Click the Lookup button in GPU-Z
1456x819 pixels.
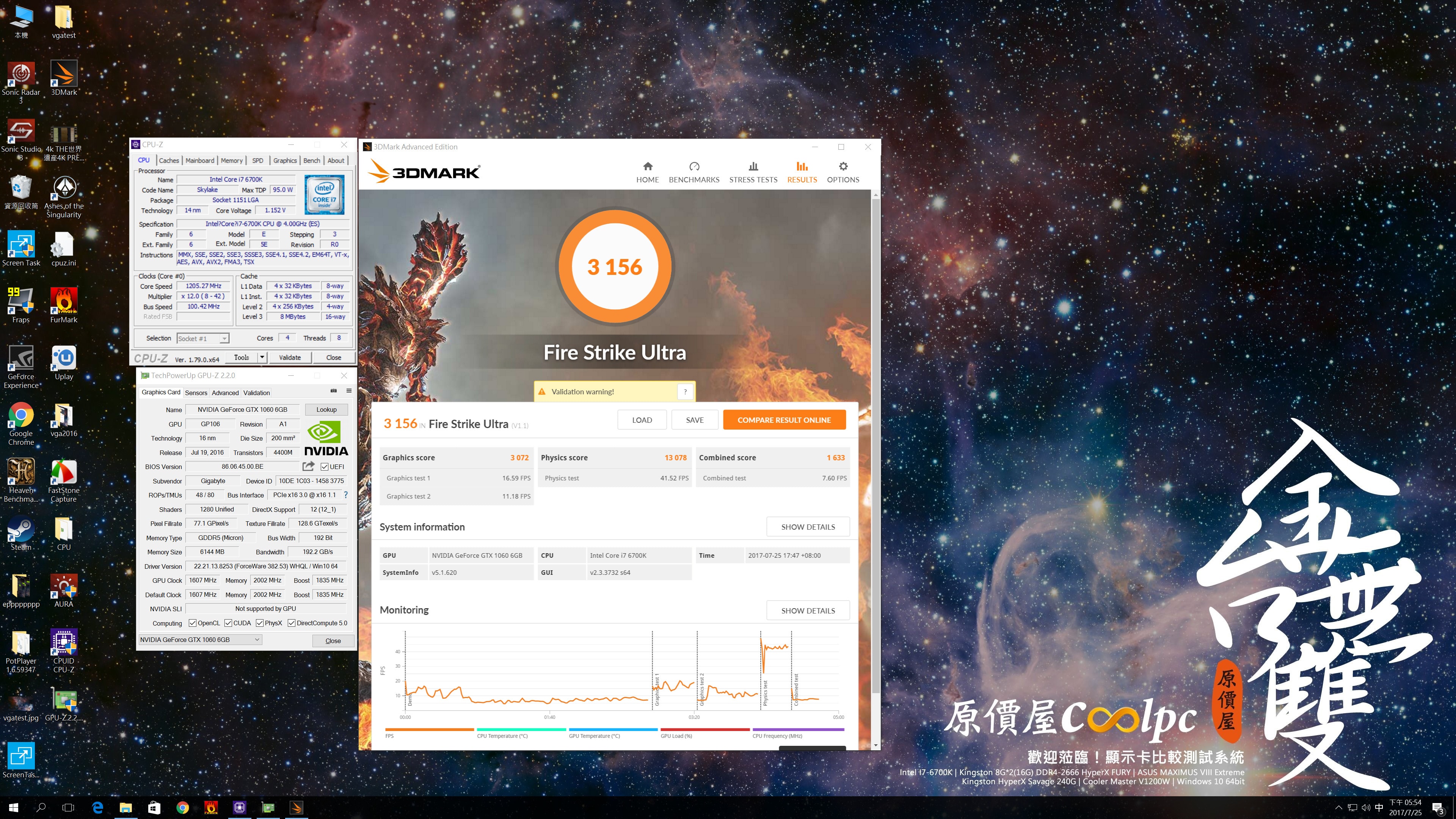click(x=326, y=410)
